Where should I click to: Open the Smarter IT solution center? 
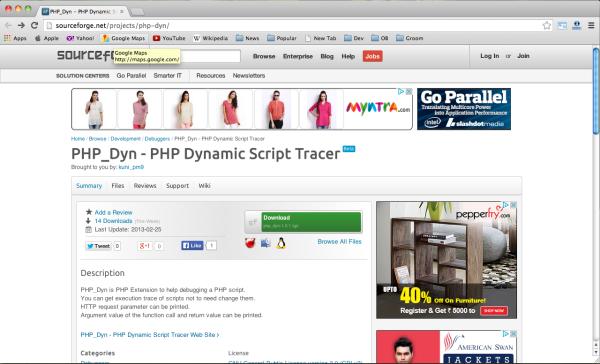(x=167, y=76)
